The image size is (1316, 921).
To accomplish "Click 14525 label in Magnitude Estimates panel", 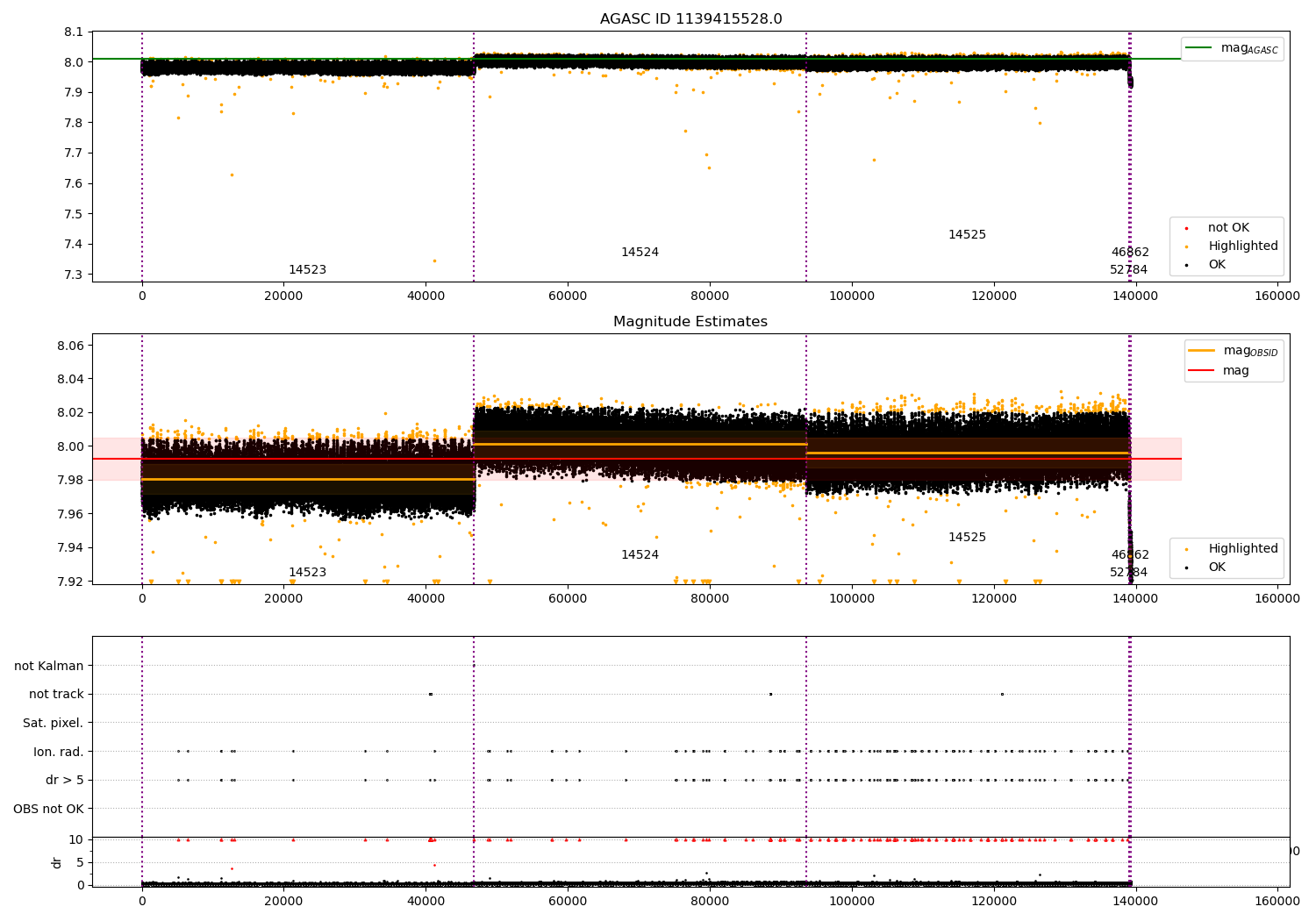I will 967,538.
